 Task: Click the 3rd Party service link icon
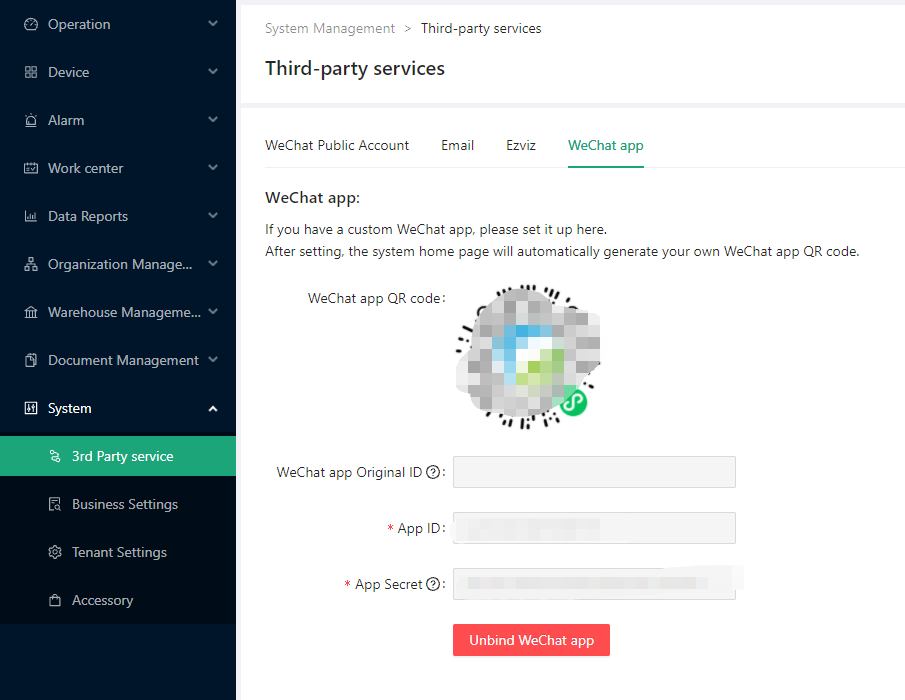(x=55, y=456)
